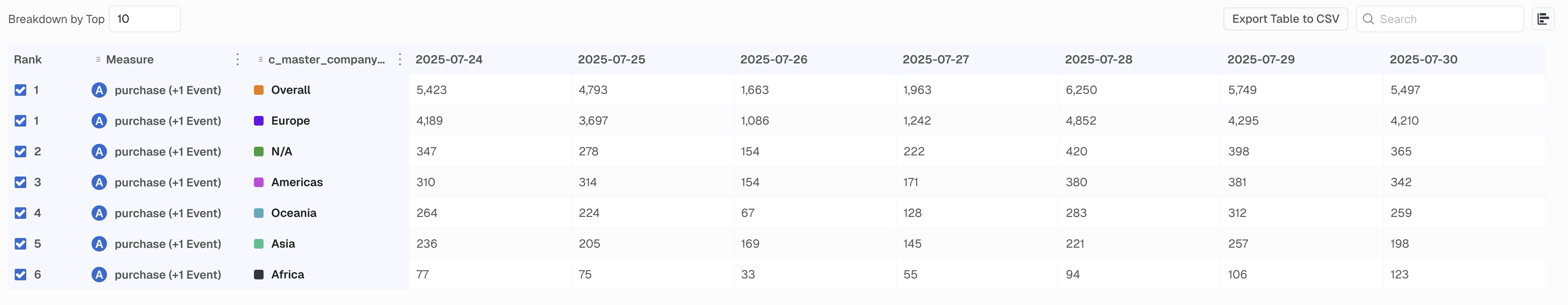
Task: Click Export Table to CSV button
Action: pos(1286,19)
